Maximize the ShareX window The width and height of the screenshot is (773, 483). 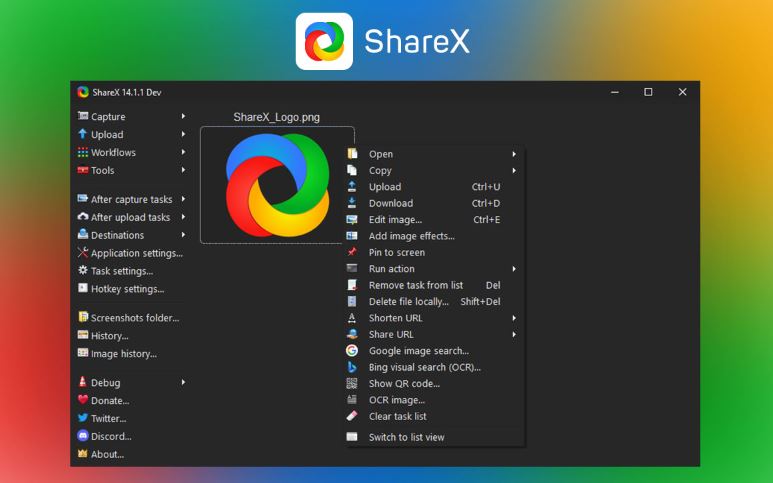648,92
